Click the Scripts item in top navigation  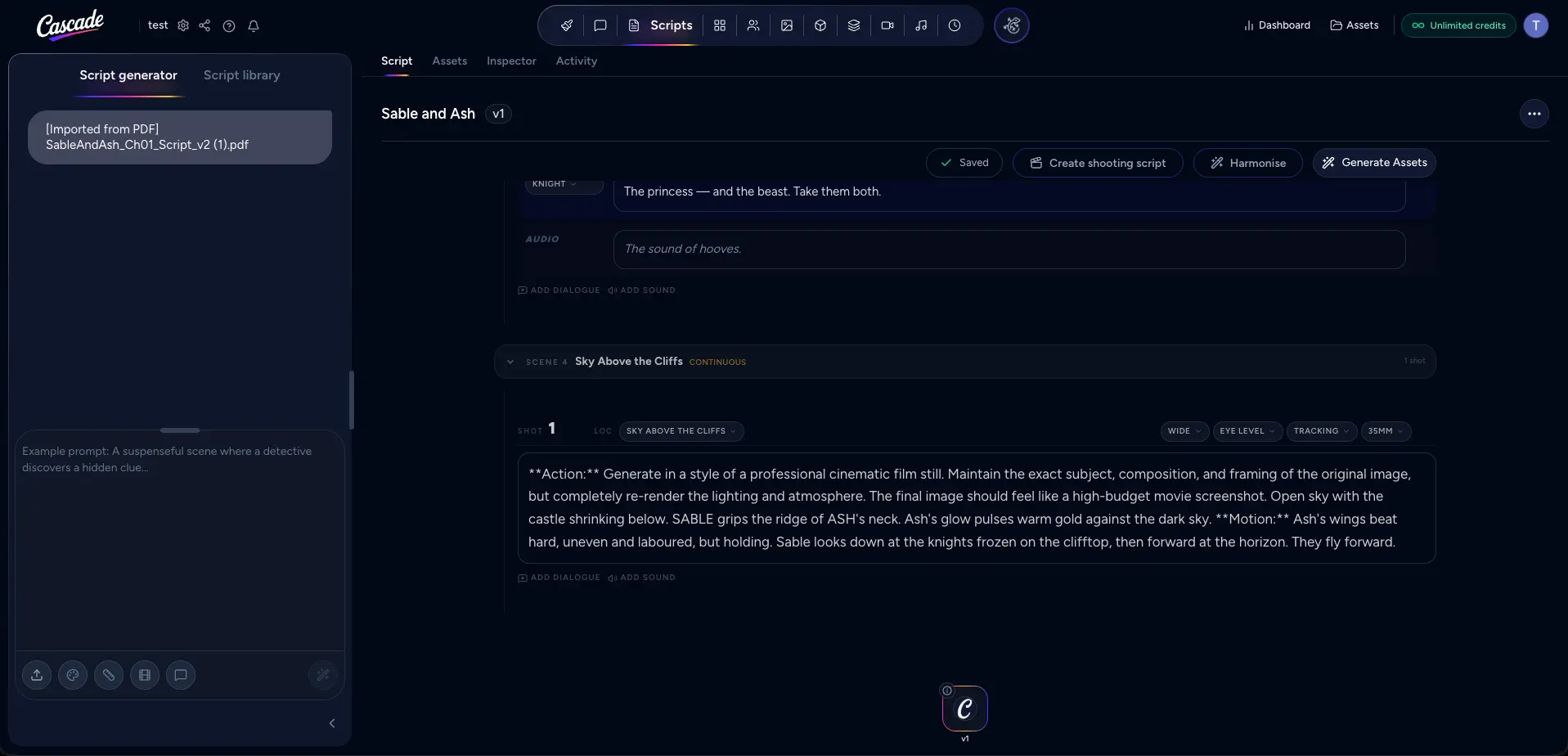click(660, 25)
